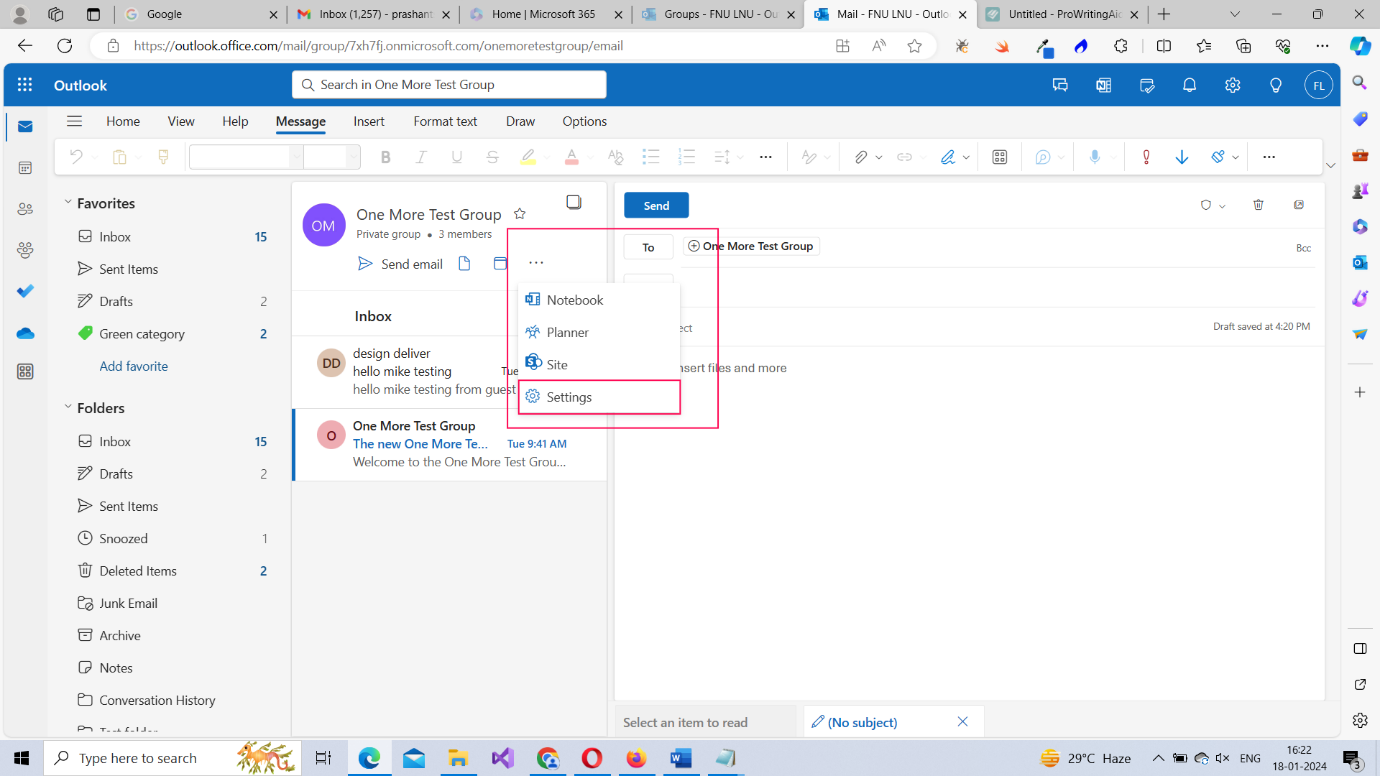Open the design deliver email
1380x776 pixels.
tap(449, 372)
